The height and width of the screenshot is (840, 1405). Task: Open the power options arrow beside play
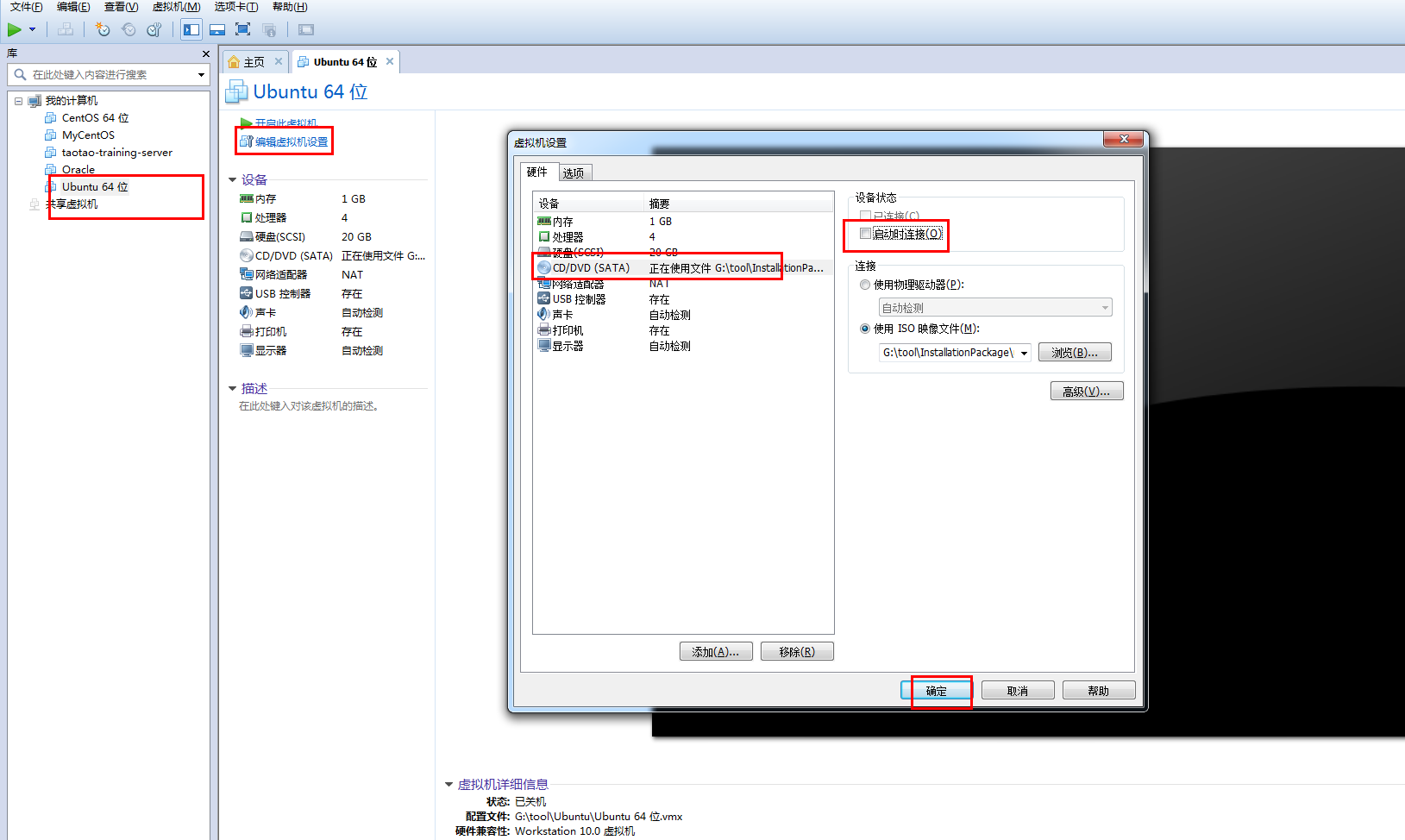point(33,29)
